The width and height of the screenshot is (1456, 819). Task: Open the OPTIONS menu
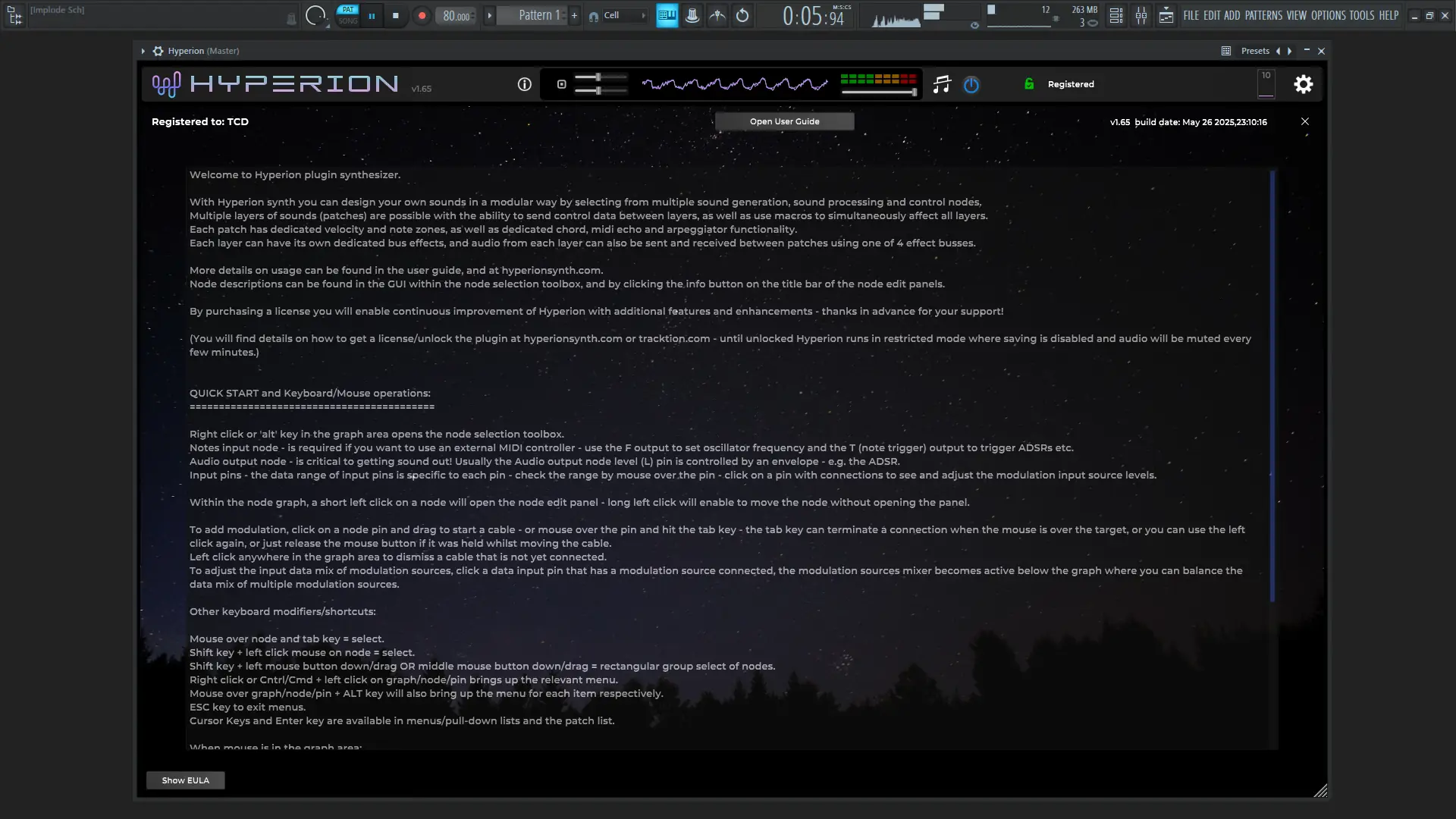click(1328, 15)
